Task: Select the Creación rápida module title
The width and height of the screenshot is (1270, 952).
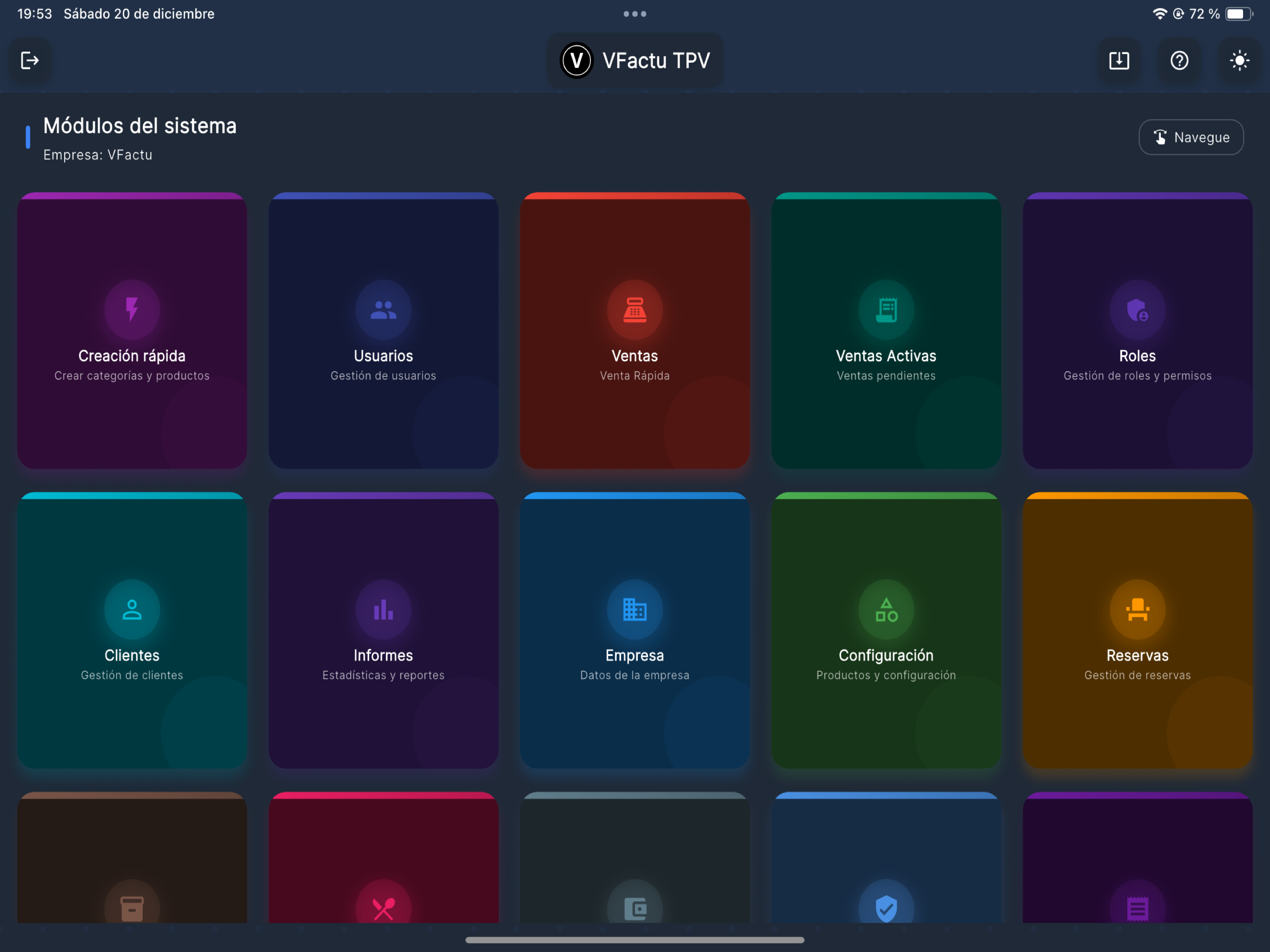Action: click(132, 356)
